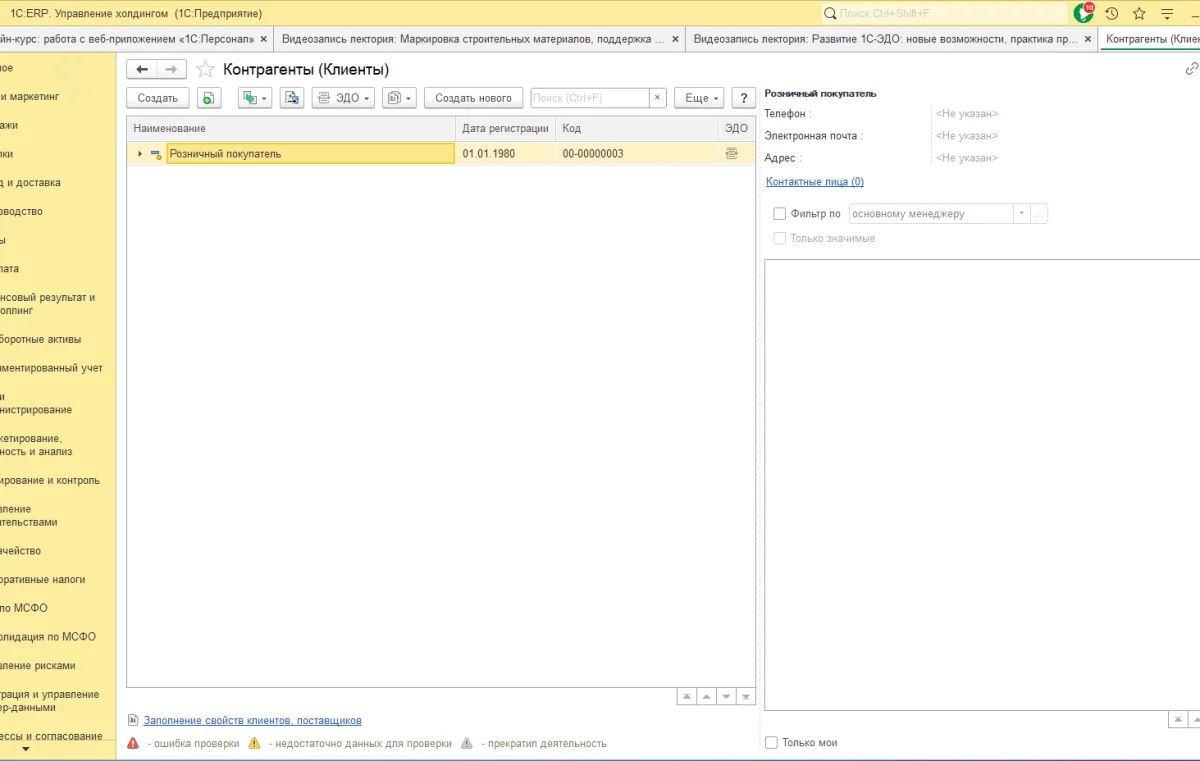Expand the Розничный покупатель row

pos(140,154)
